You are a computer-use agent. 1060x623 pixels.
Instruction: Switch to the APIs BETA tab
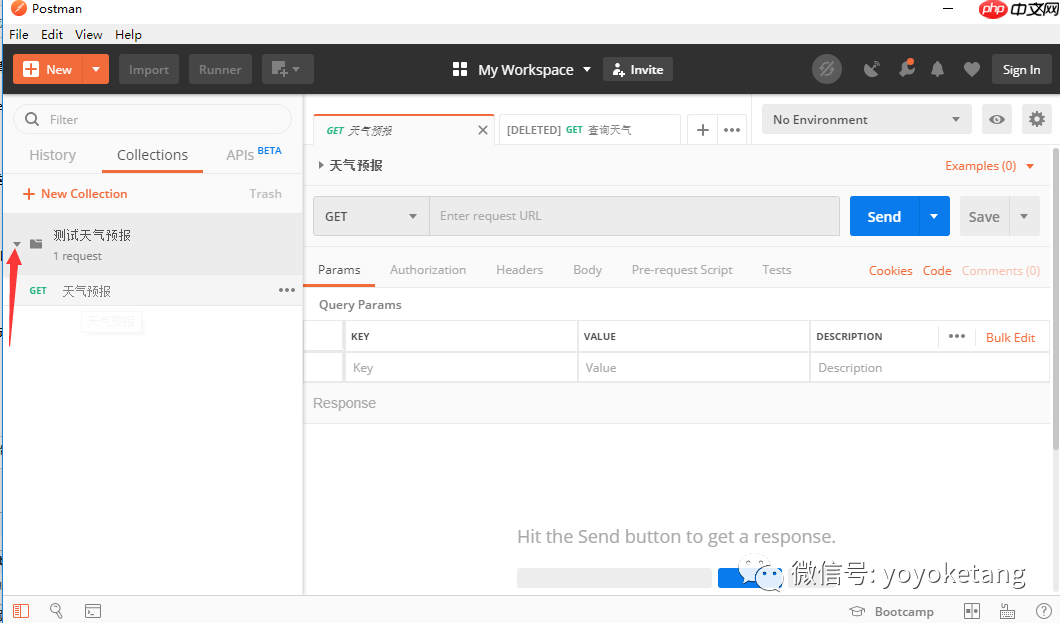pyautogui.click(x=254, y=154)
